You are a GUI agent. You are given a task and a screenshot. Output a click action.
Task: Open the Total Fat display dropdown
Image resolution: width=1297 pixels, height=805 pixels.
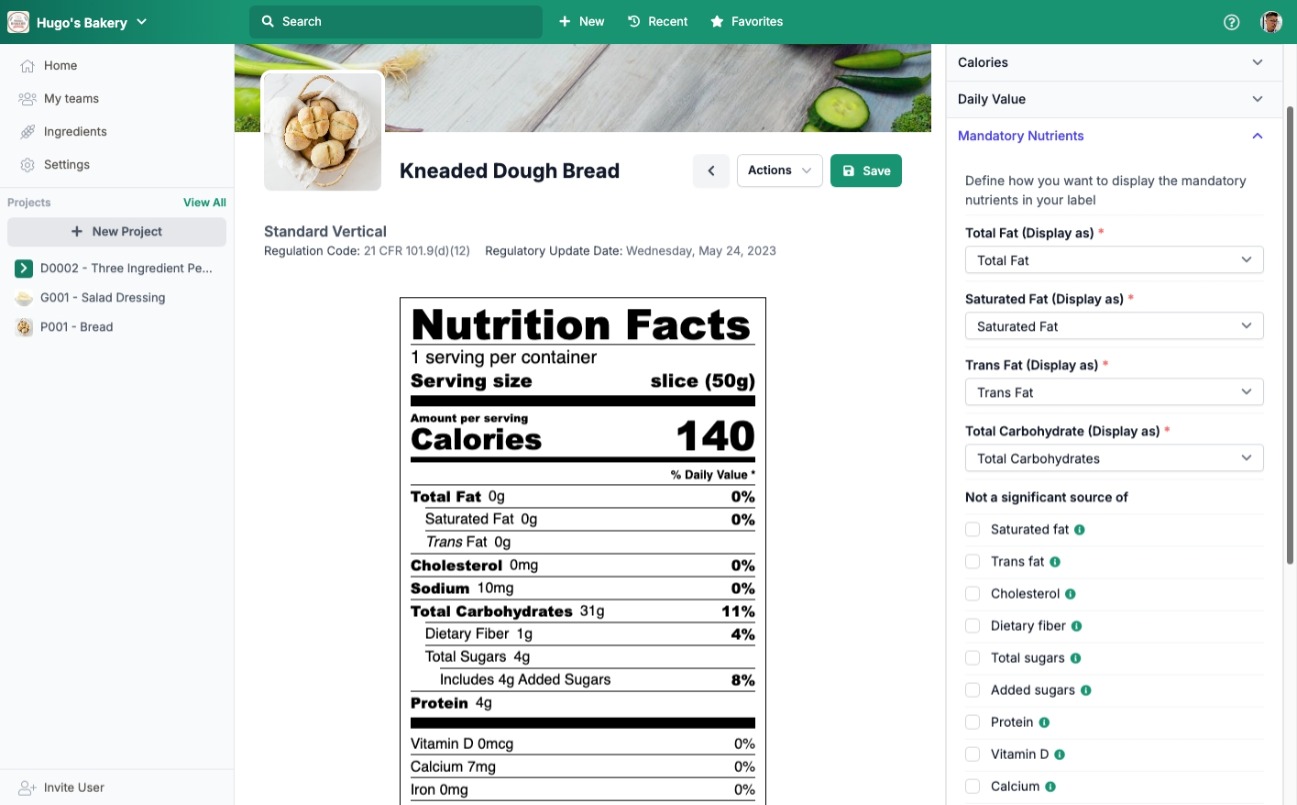(1113, 259)
